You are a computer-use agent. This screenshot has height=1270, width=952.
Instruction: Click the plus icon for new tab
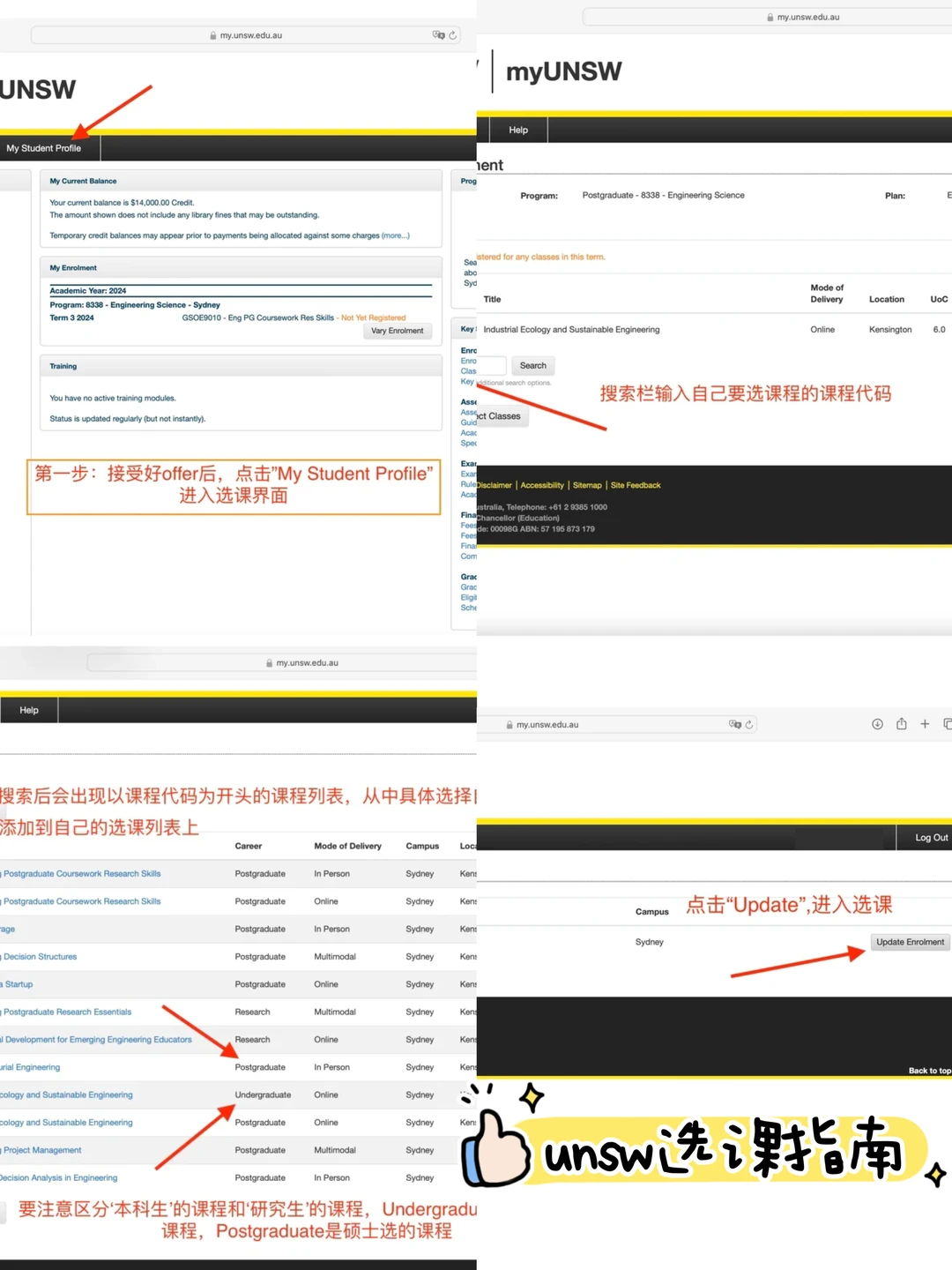925,724
